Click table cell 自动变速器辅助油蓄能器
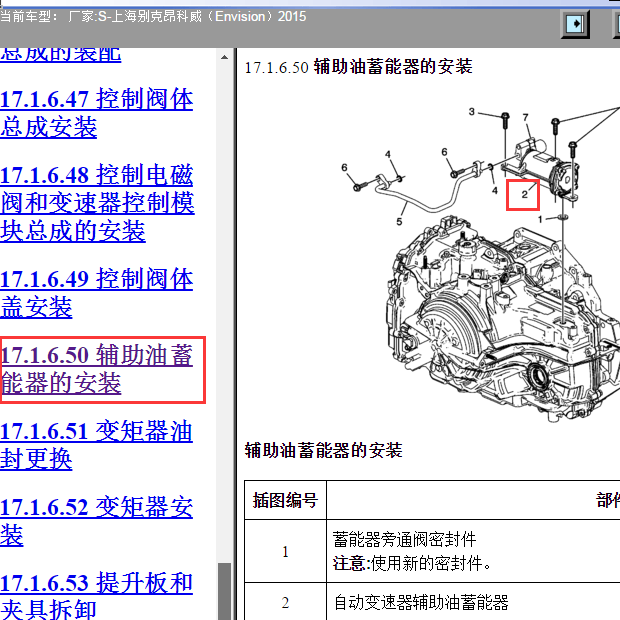This screenshot has width=620, height=620. click(x=421, y=603)
